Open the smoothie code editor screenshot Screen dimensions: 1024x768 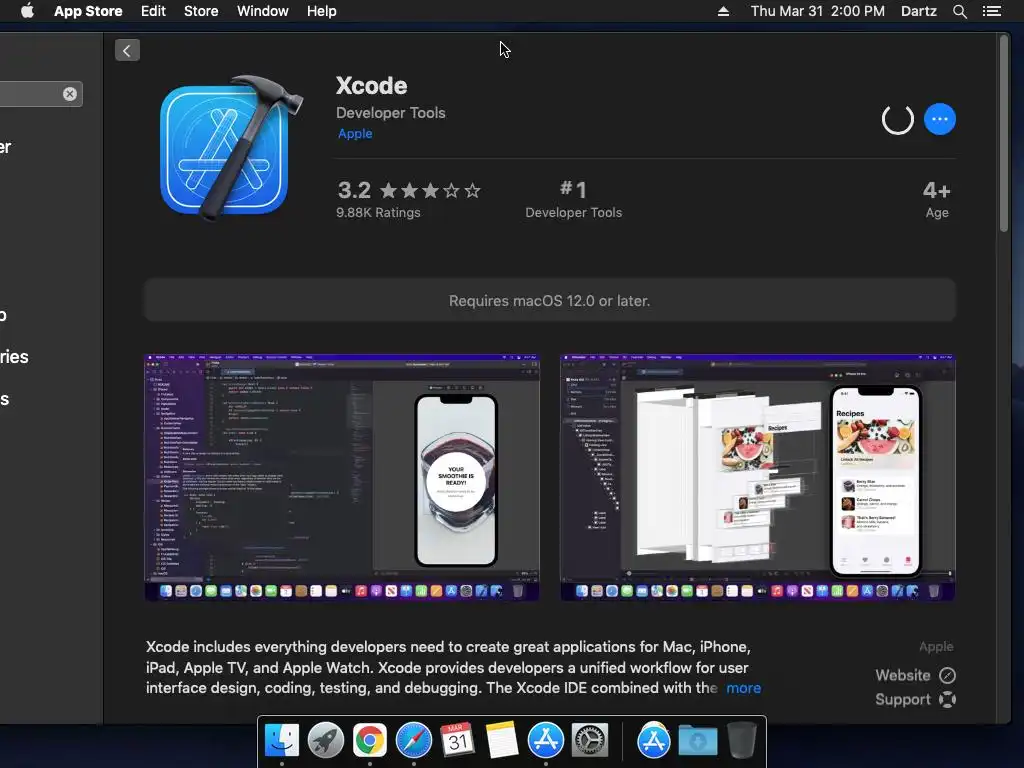click(342, 477)
